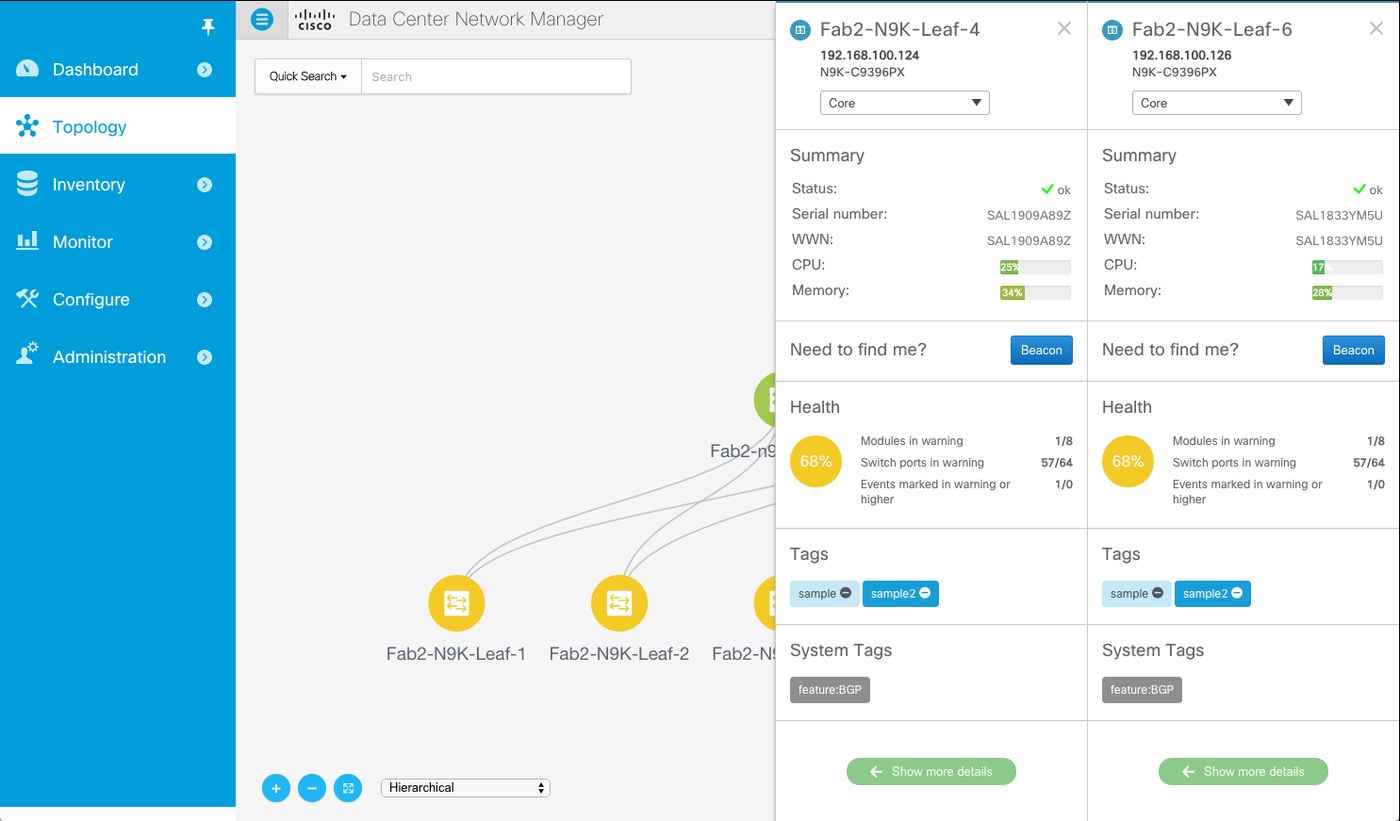Expand the Dashboard menu chevron
This screenshot has width=1400, height=821.
coord(205,69)
